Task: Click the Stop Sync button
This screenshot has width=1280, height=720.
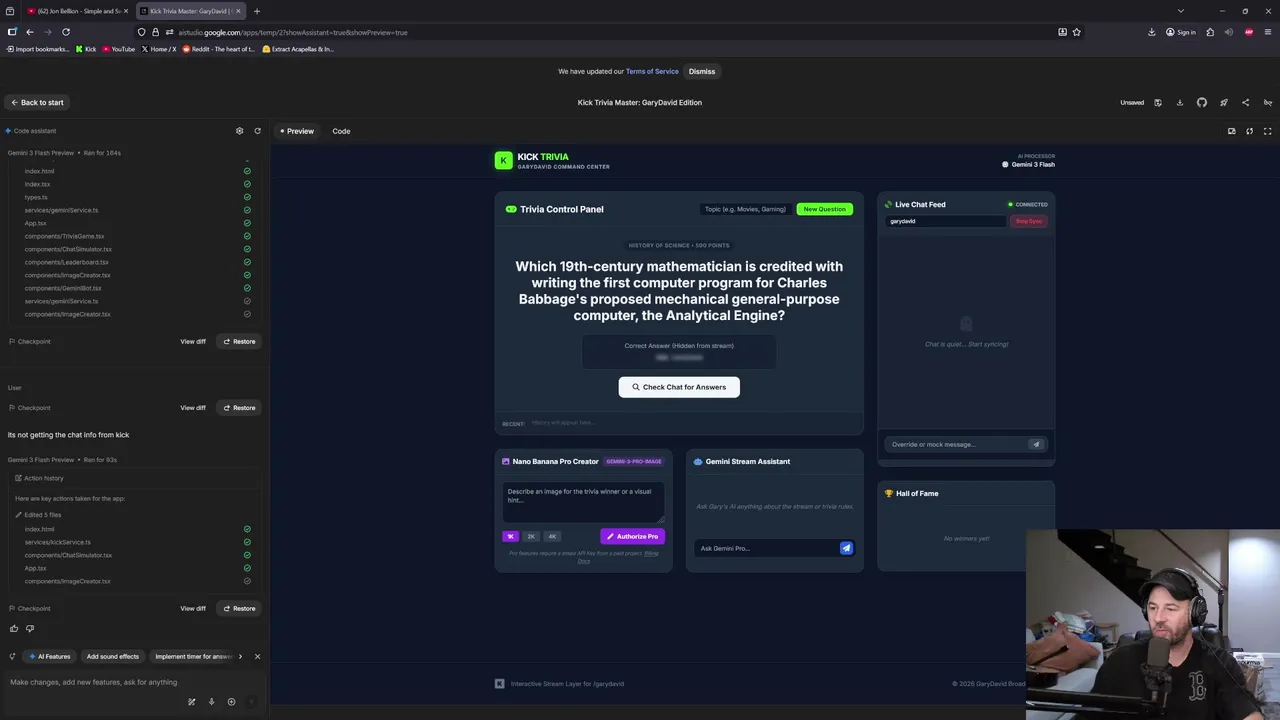Action: click(x=1028, y=221)
